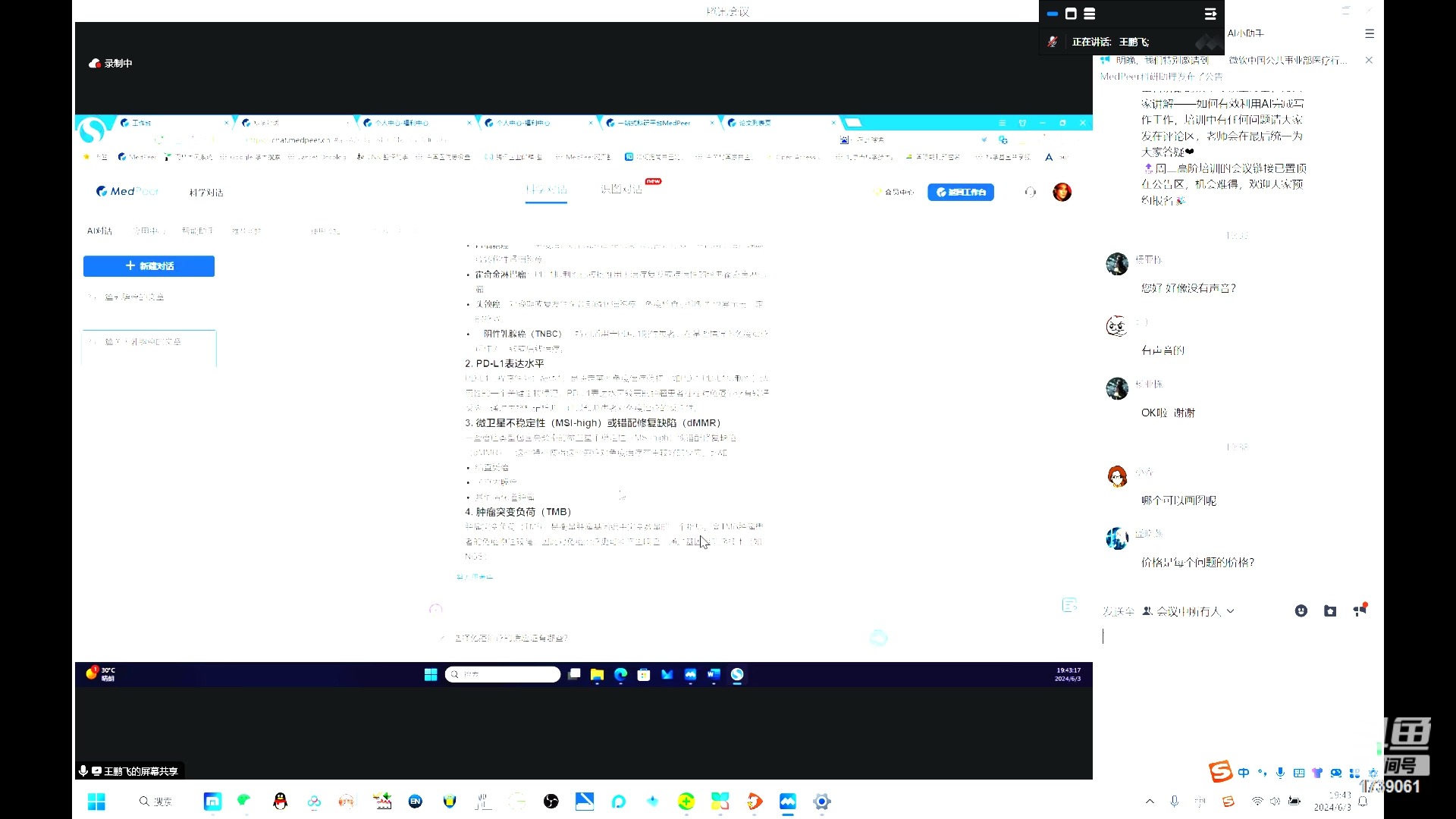
Task: Open Settings gear on taskbar
Action: (x=822, y=802)
